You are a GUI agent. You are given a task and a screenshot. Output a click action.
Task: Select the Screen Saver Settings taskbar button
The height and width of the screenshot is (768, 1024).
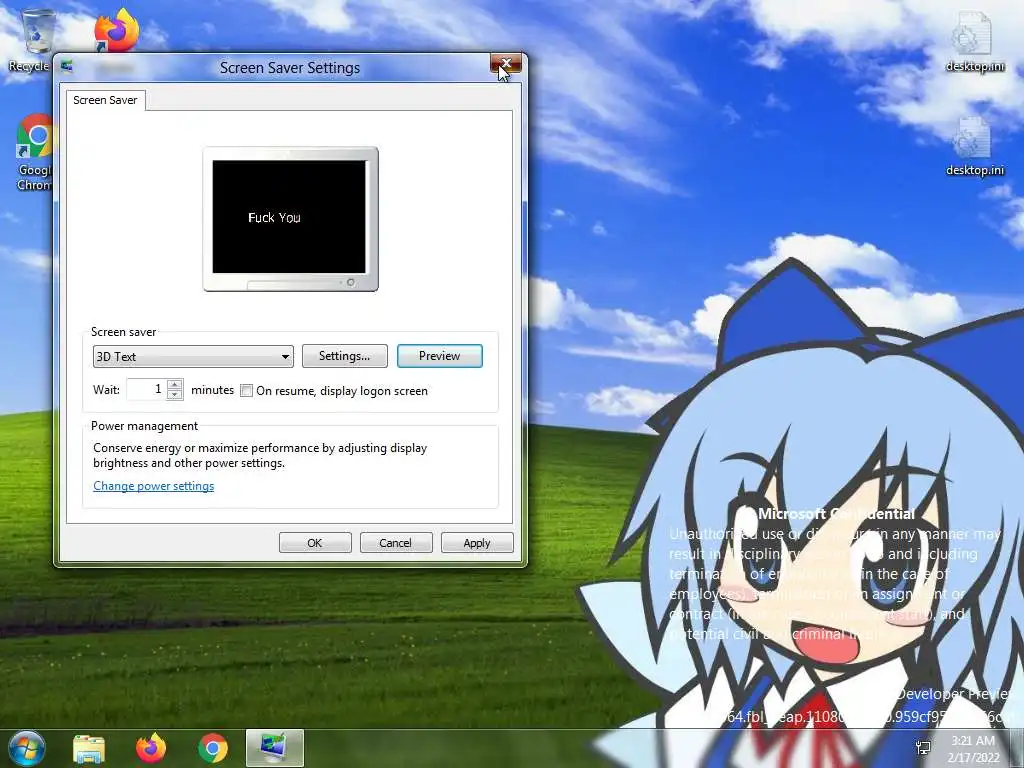[275, 748]
